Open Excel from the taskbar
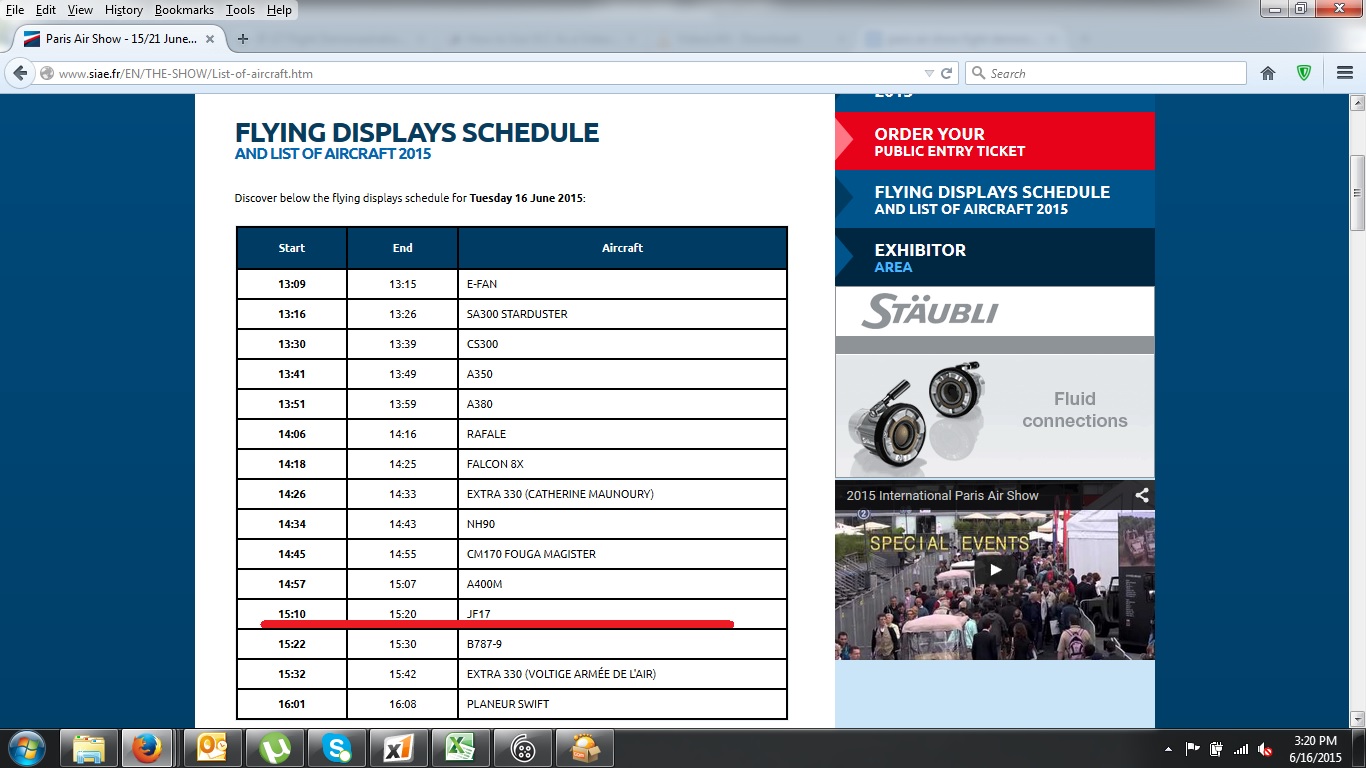The width and height of the screenshot is (1366, 768). (x=460, y=748)
